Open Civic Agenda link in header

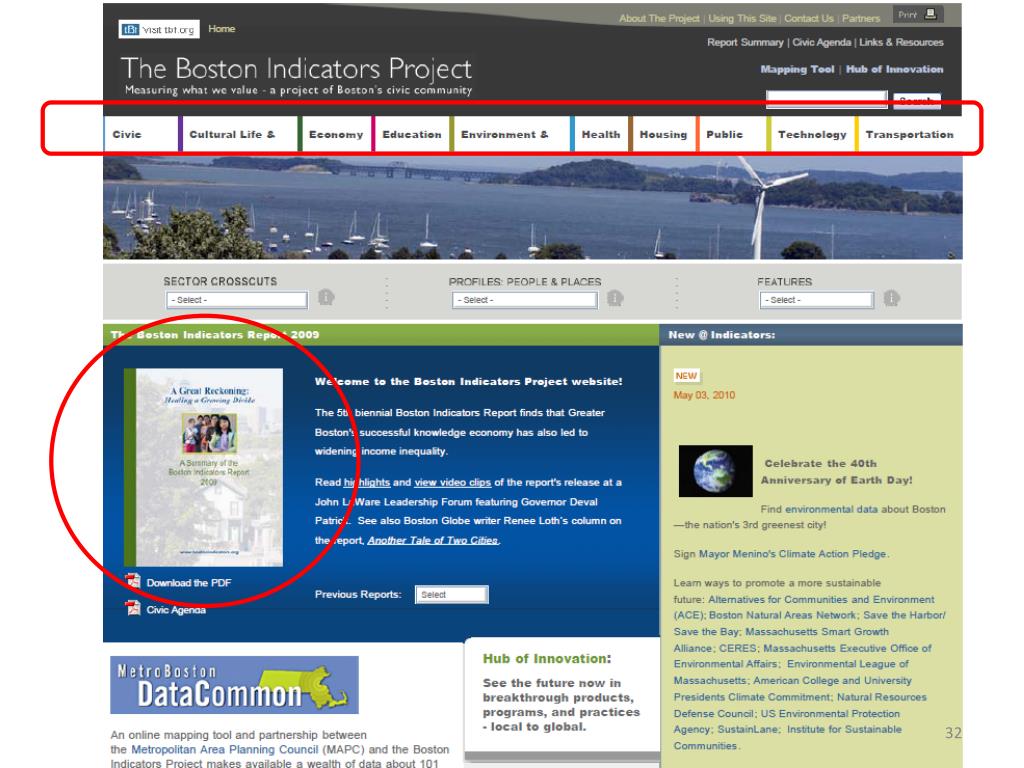point(822,42)
